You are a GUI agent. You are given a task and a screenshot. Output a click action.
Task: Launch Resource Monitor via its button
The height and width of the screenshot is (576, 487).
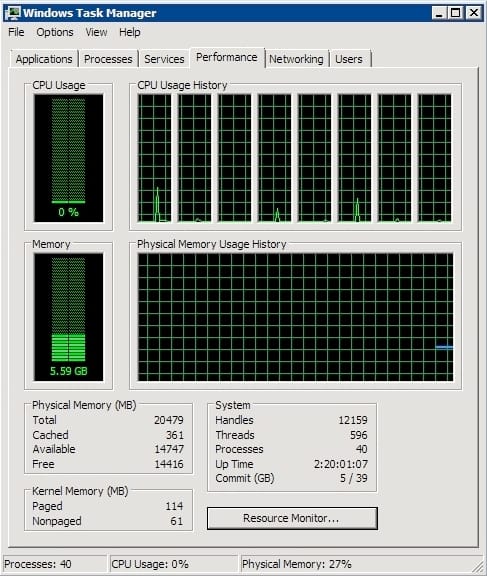[292, 518]
